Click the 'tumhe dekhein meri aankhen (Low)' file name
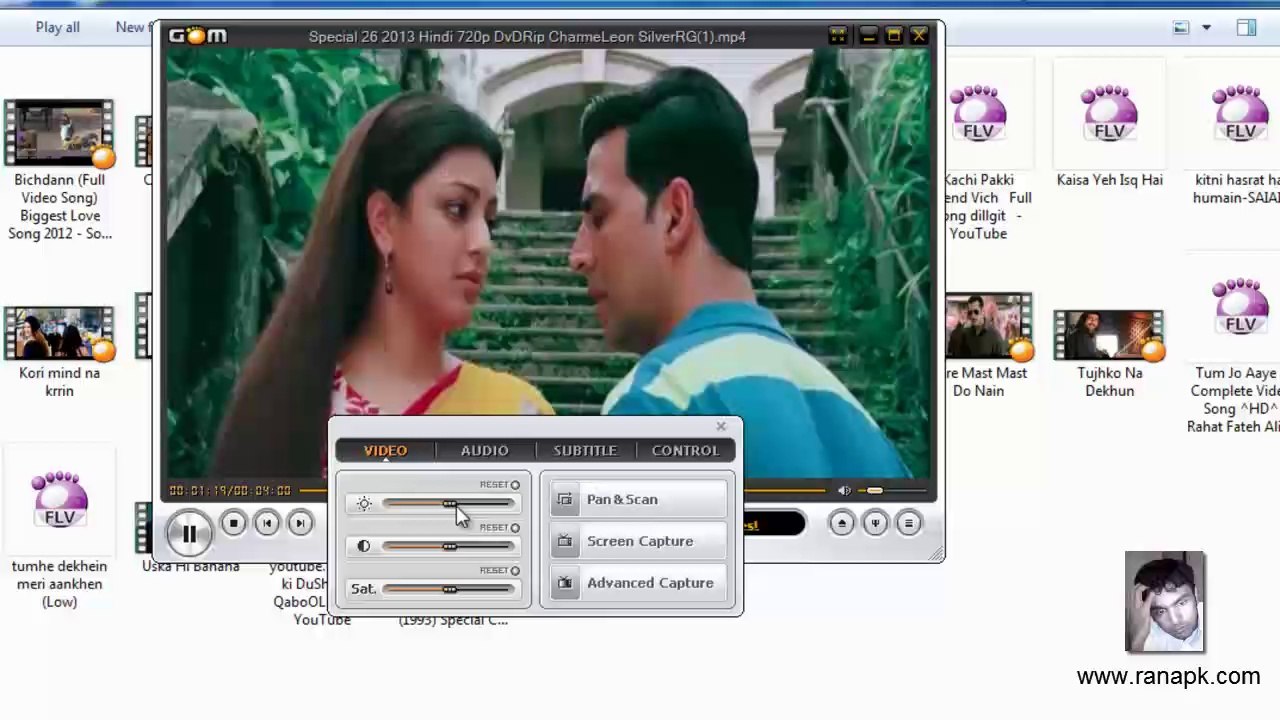 pyautogui.click(x=59, y=584)
